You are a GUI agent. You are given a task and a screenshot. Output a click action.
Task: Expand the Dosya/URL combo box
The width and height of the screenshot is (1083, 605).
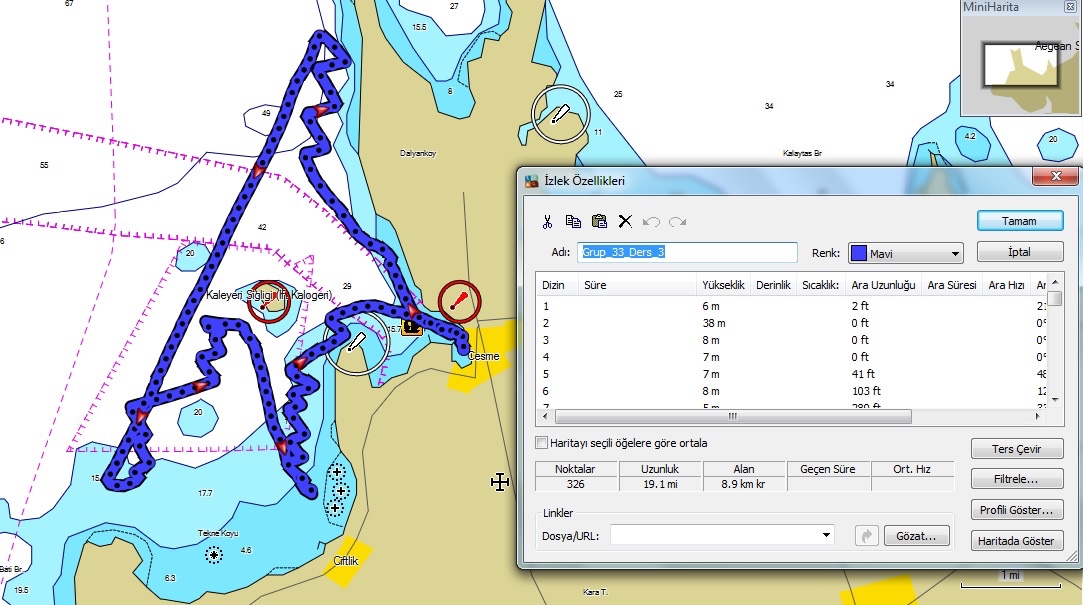[826, 535]
